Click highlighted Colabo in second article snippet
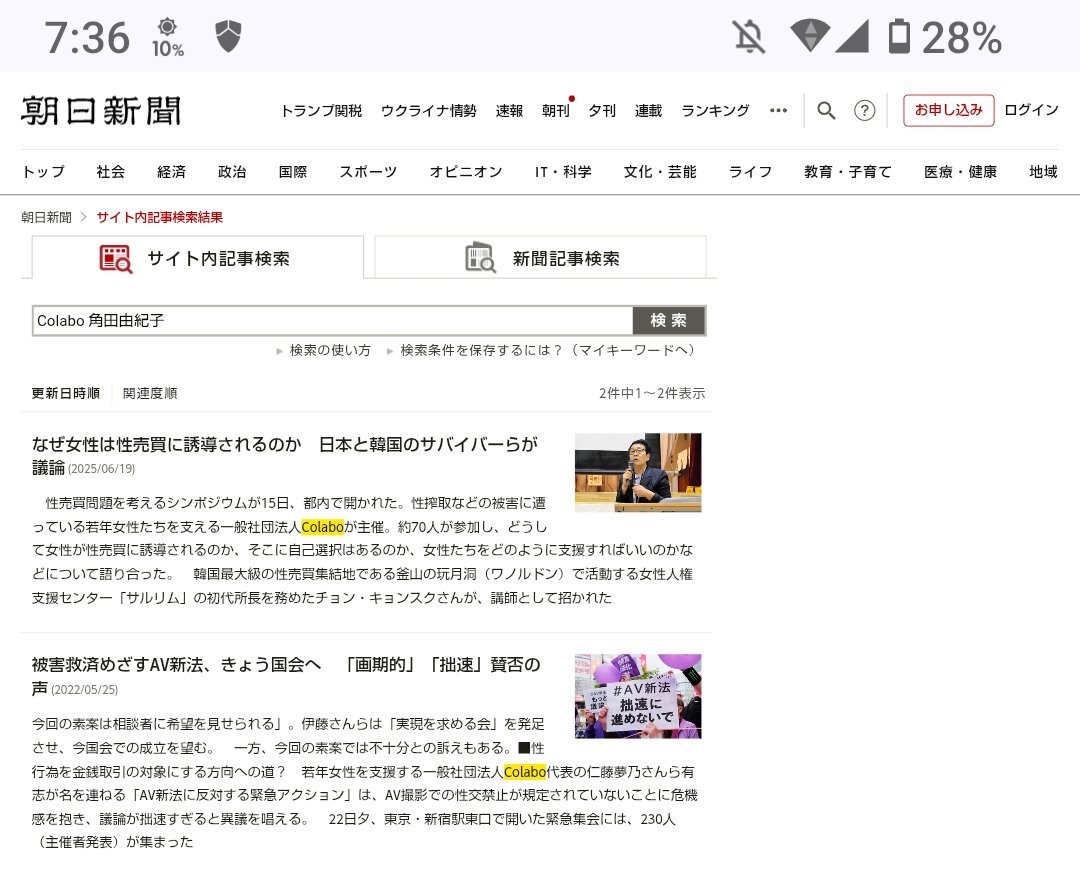The height and width of the screenshot is (871, 1080). [x=525, y=772]
